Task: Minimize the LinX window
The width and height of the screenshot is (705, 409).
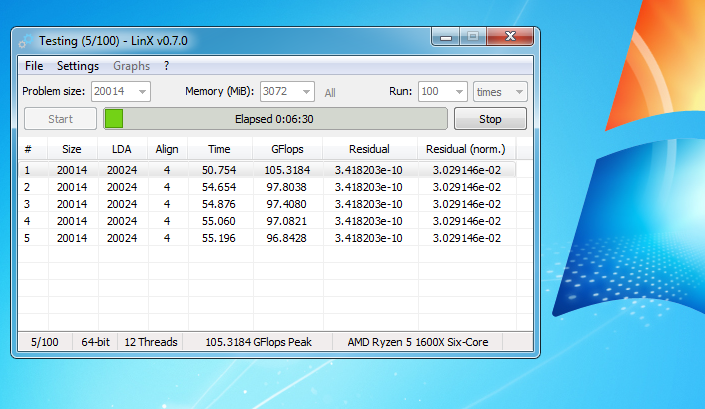Action: [x=446, y=37]
